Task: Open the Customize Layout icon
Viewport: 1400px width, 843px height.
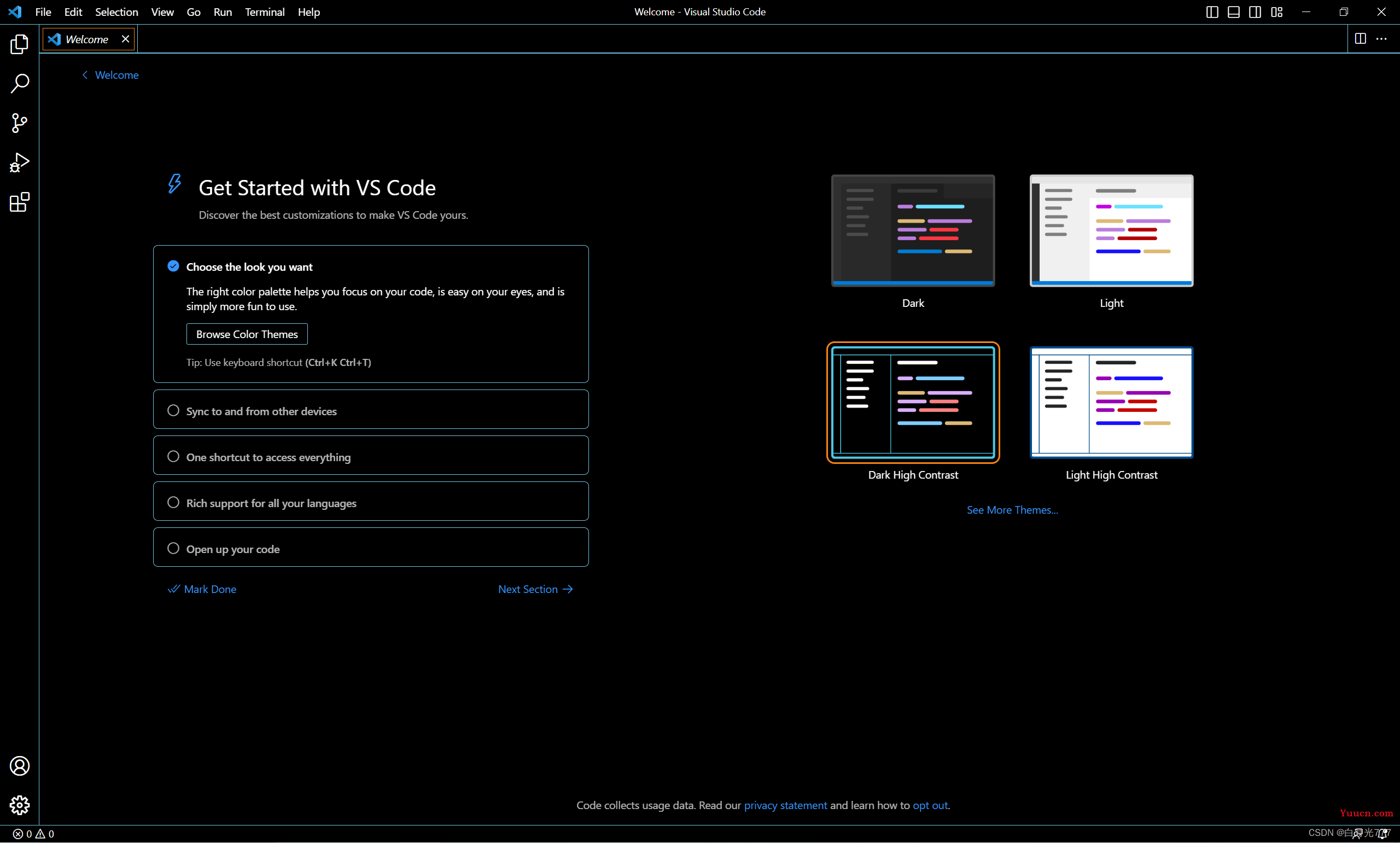Action: (1277, 12)
